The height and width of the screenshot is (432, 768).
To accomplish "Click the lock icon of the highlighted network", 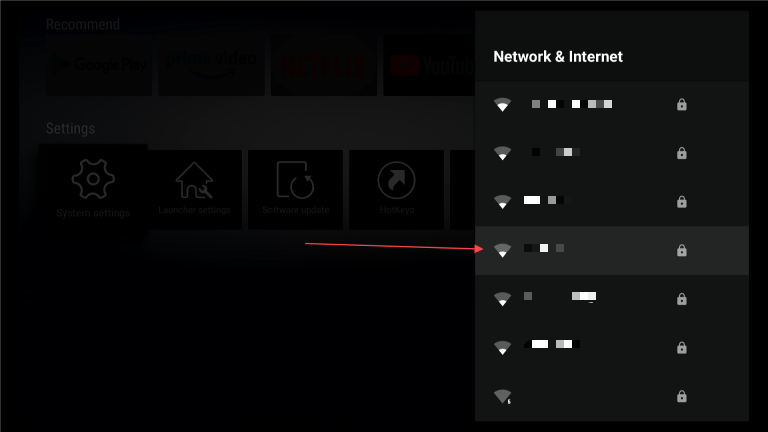I will click(x=681, y=250).
